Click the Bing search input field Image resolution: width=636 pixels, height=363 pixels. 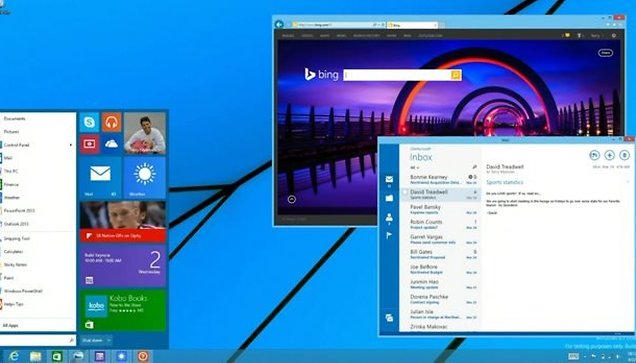click(398, 75)
